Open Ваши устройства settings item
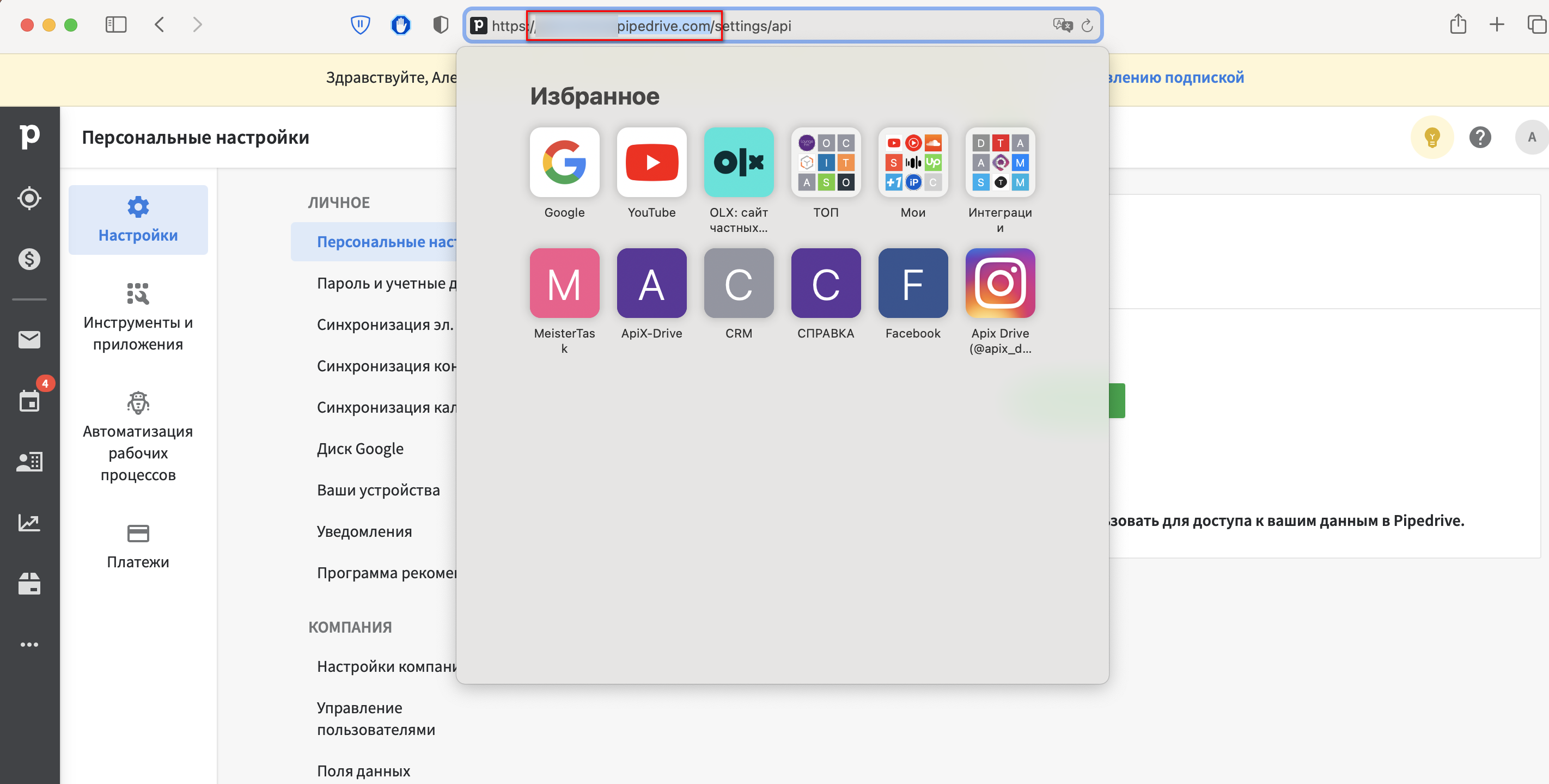The width and height of the screenshot is (1549, 784). pos(378,490)
